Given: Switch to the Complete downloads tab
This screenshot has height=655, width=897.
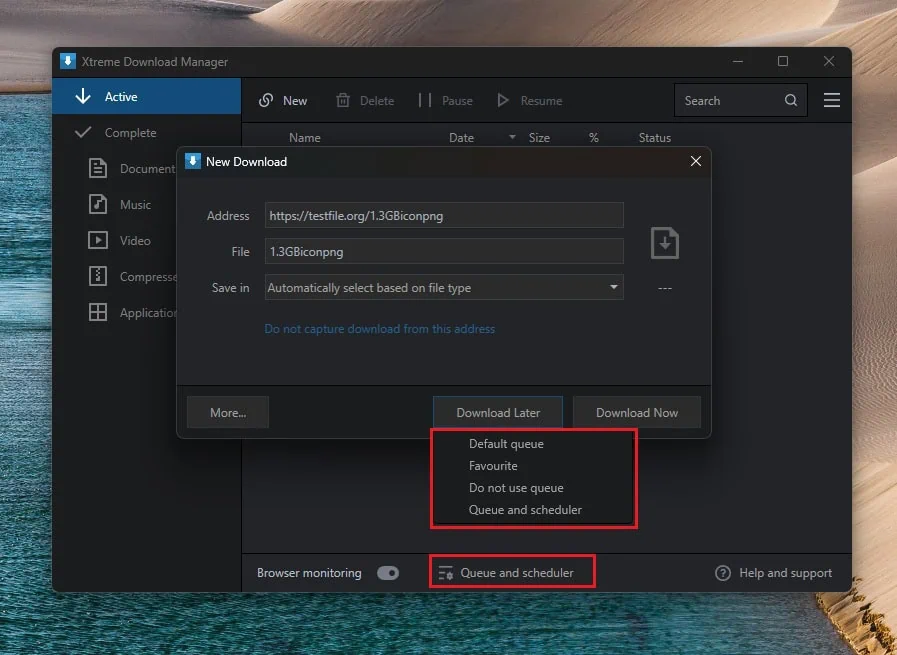Looking at the screenshot, I should (146, 132).
